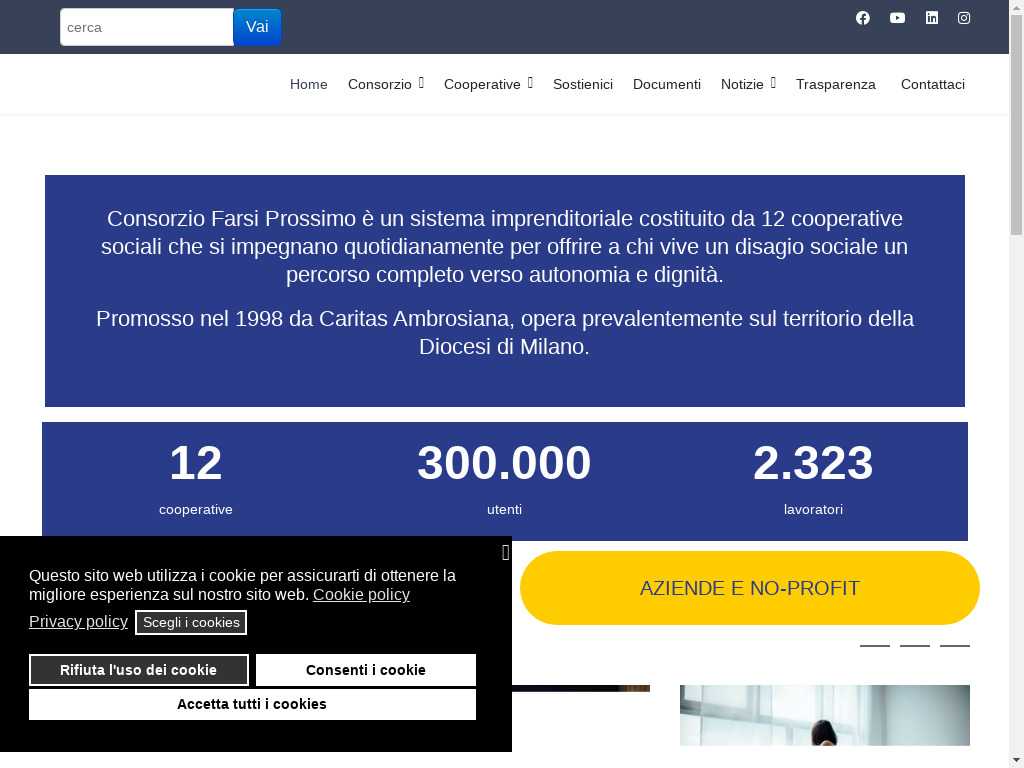Open the Documenti page

point(666,84)
